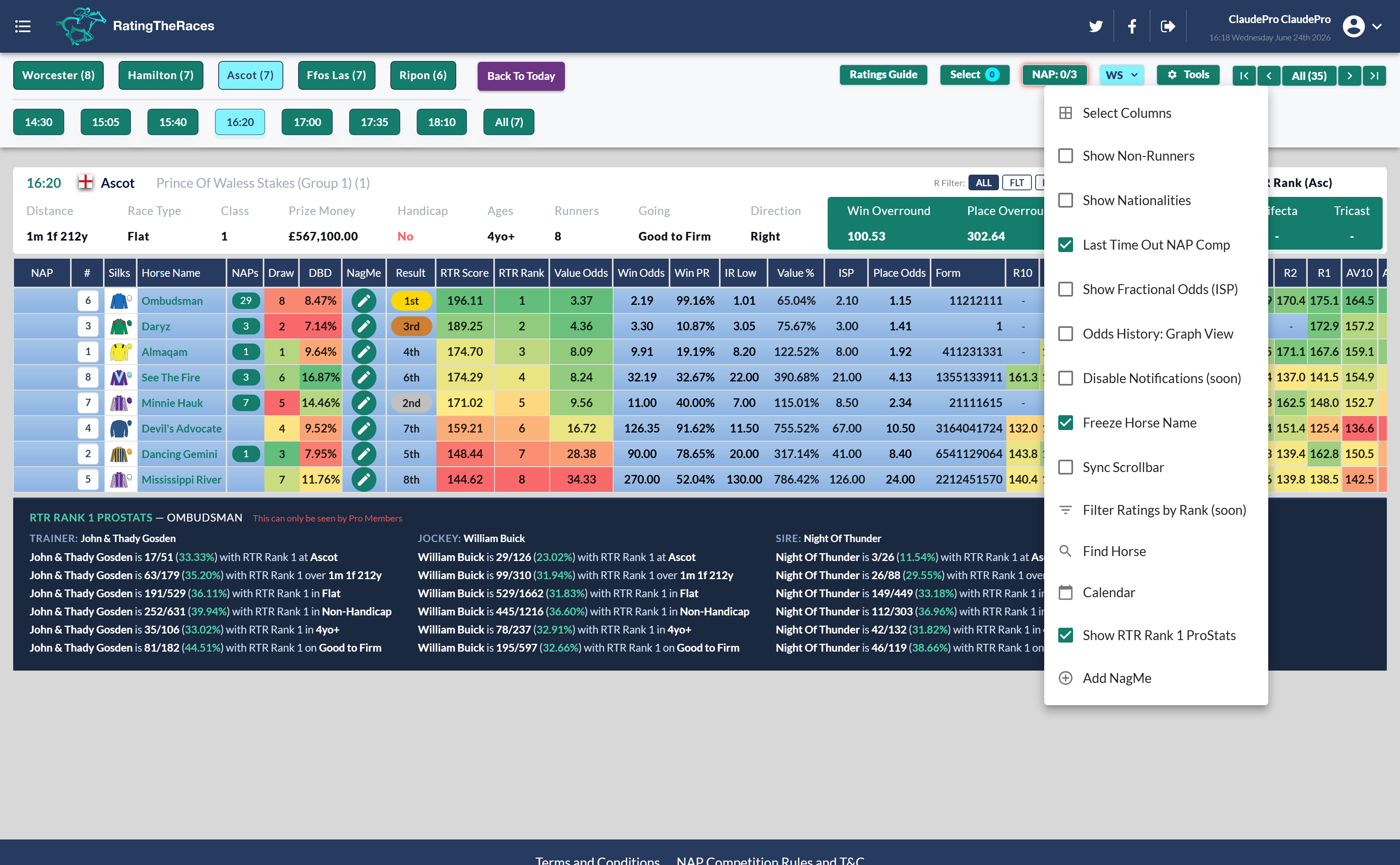Edit NagMe pencil for Devil's Advocate
Image resolution: width=1400 pixels, height=865 pixels.
coord(364,428)
